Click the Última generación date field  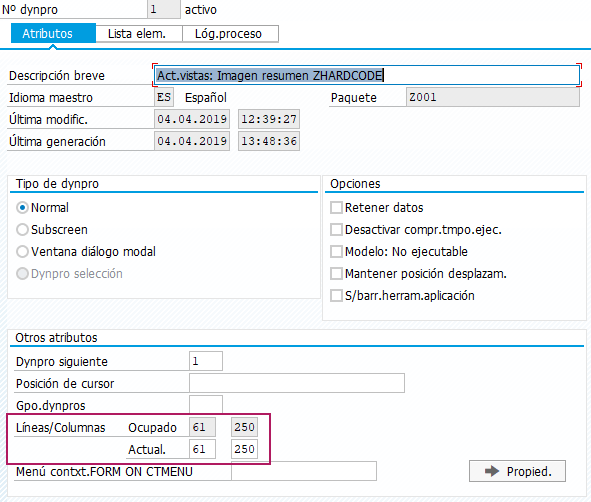(192, 141)
